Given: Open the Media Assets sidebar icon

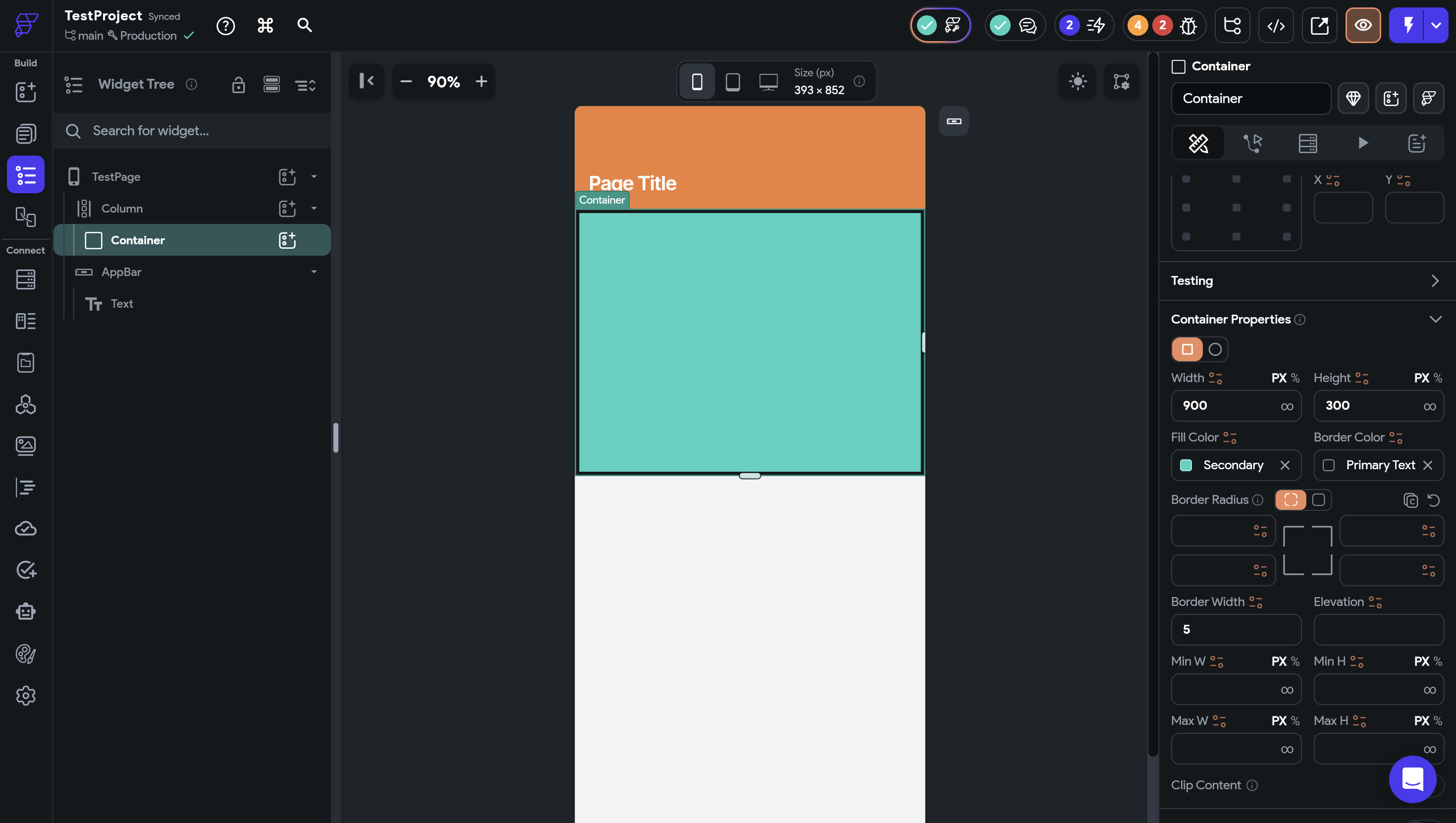Looking at the screenshot, I should tap(25, 446).
